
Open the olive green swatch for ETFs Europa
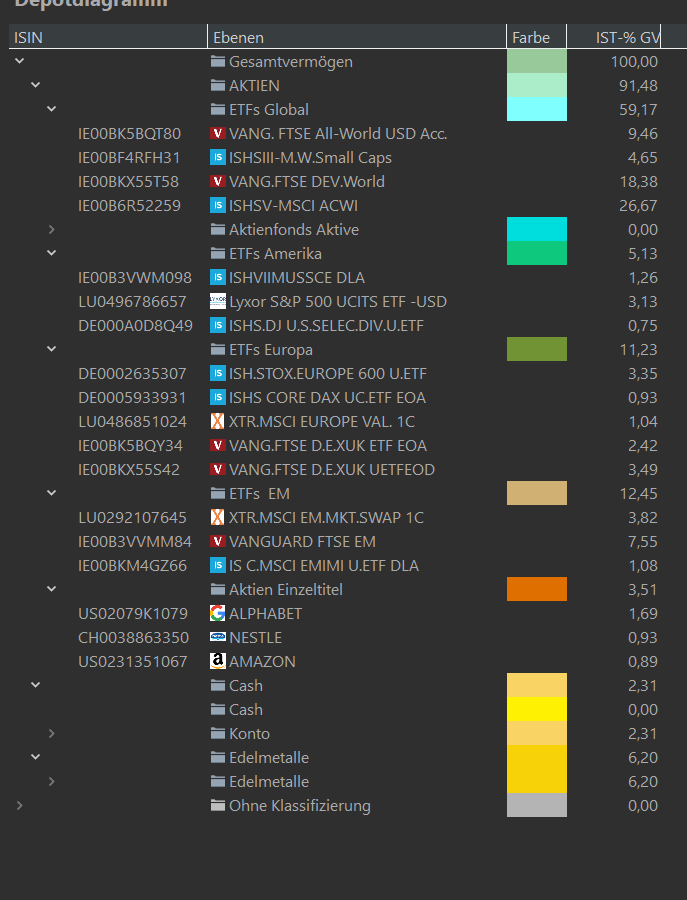(537, 349)
